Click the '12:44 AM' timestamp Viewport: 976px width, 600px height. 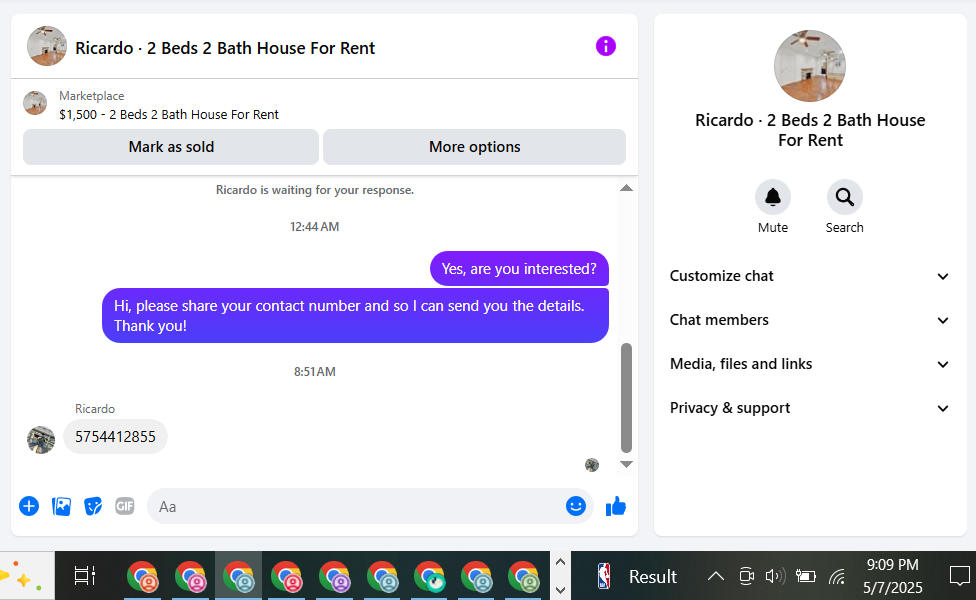(314, 227)
